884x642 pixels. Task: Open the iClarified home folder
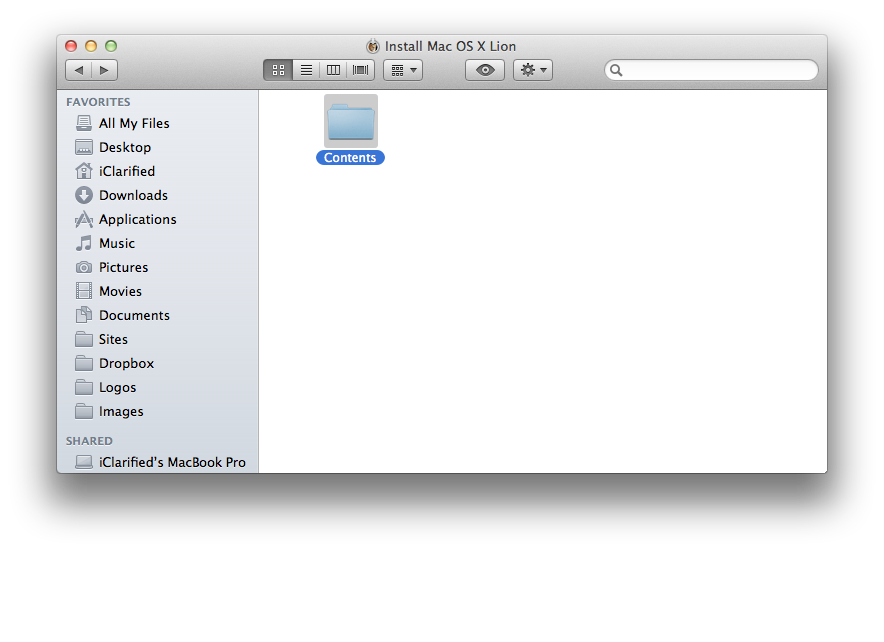127,171
